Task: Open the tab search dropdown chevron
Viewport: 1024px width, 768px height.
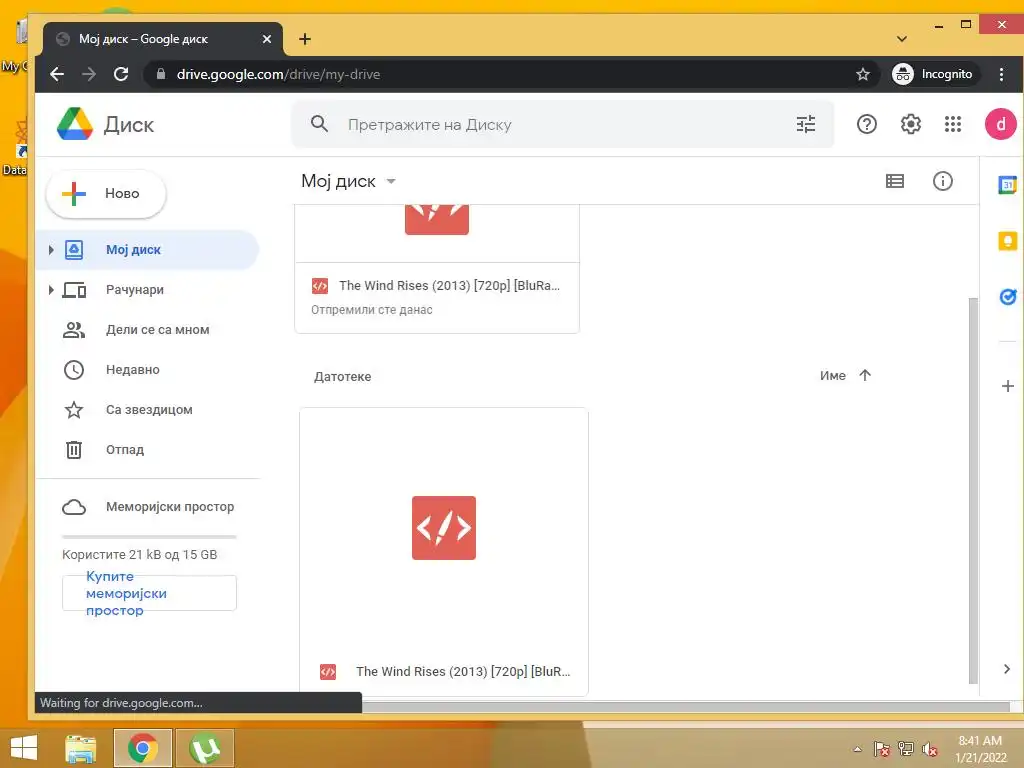Action: [x=902, y=39]
